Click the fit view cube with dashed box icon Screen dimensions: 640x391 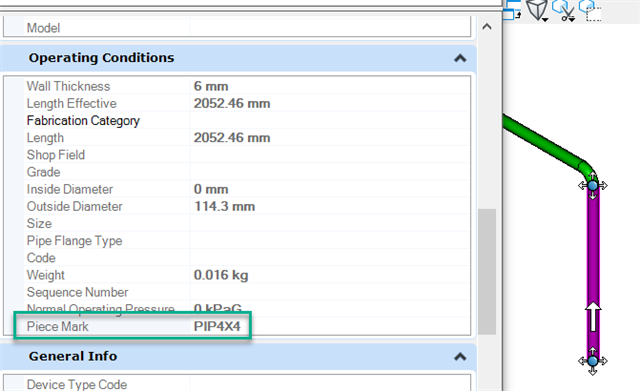click(x=590, y=10)
